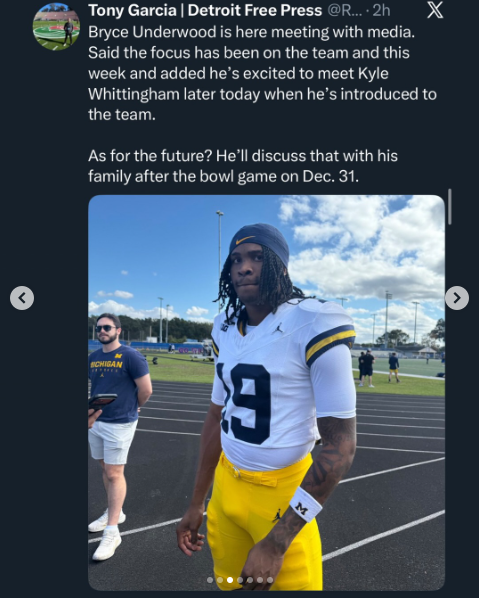Jump to the fourth carousel dot
Viewport: 479px width, 598px height.
(240, 580)
